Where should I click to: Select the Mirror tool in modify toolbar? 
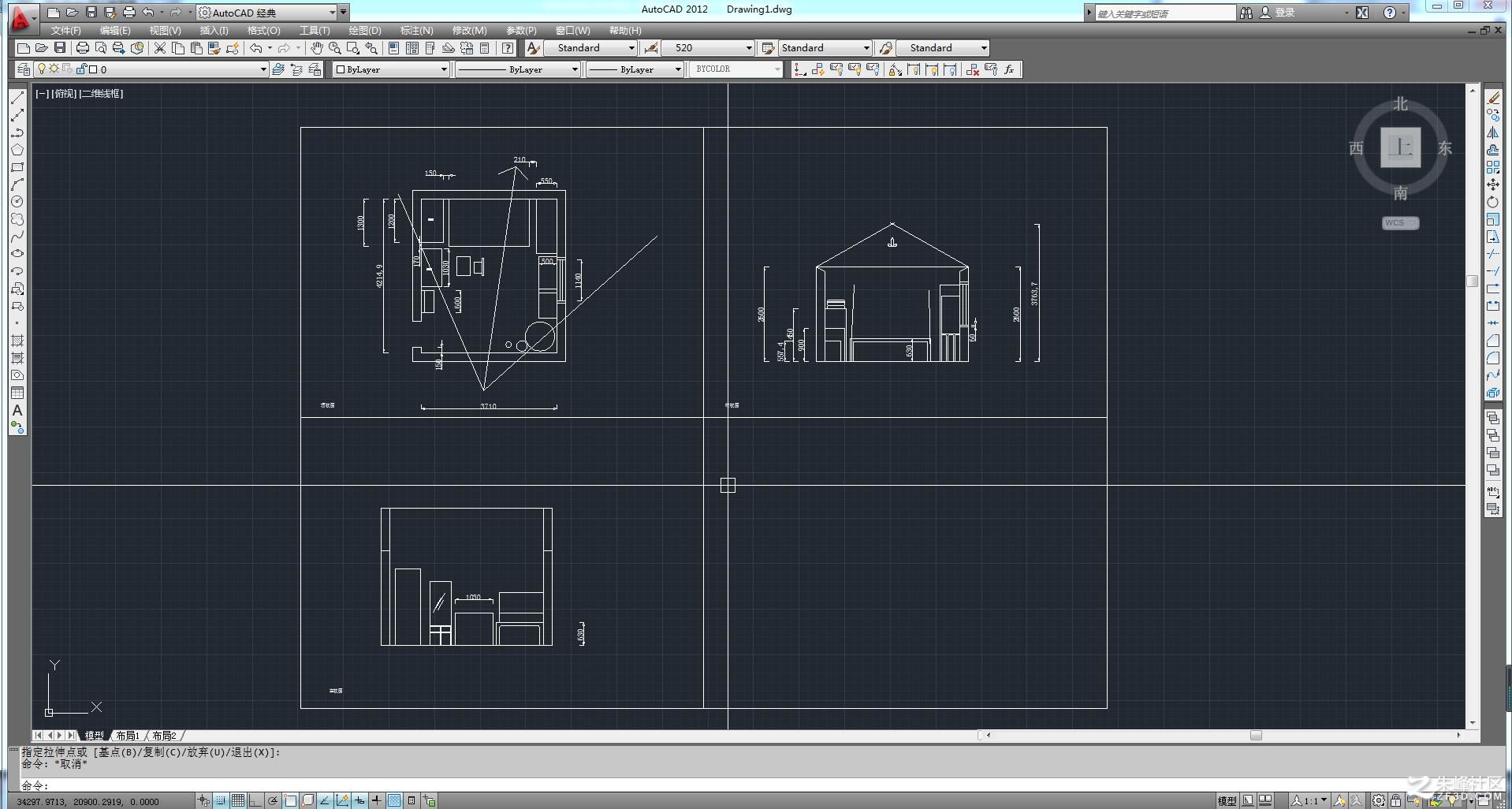click(x=1493, y=132)
